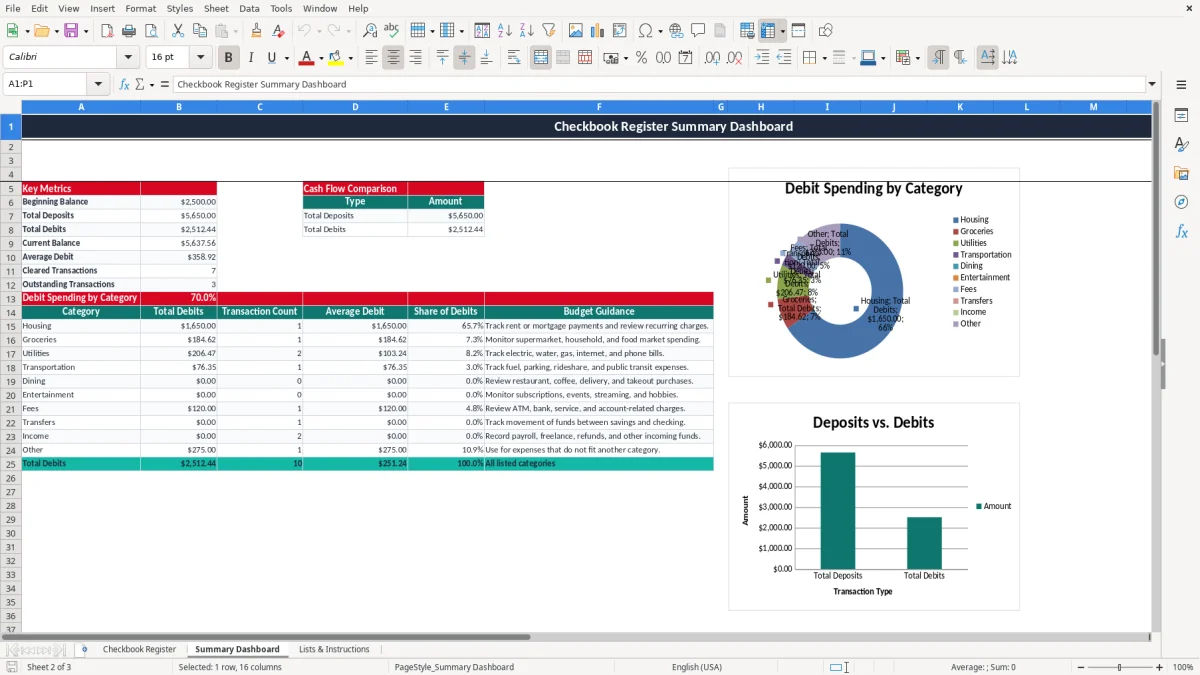Screen dimensions: 1200x675
Task: Copy selection using the Copy icon
Action: pyautogui.click(x=200, y=31)
